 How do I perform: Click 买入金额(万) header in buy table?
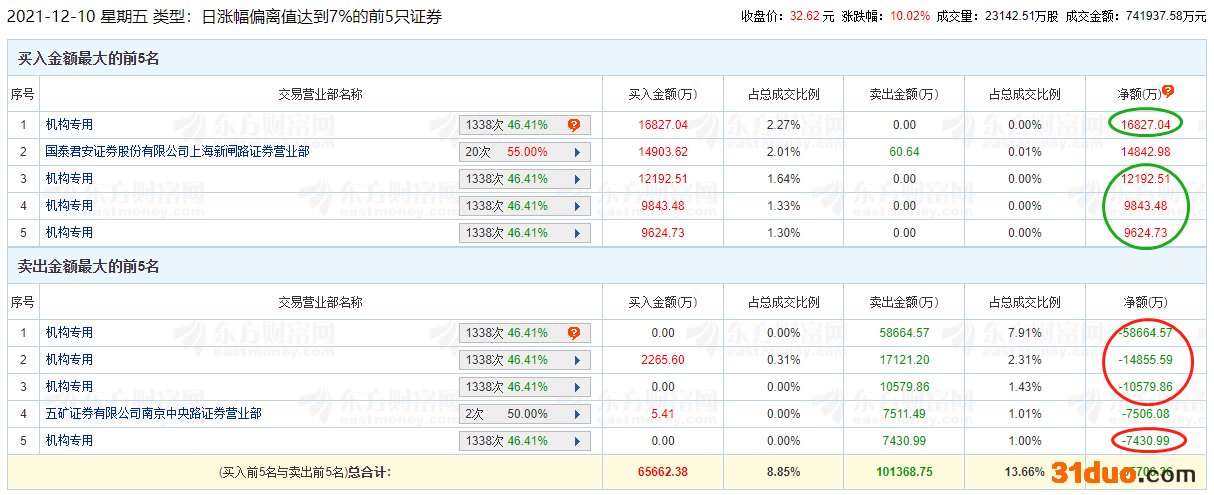click(x=662, y=95)
